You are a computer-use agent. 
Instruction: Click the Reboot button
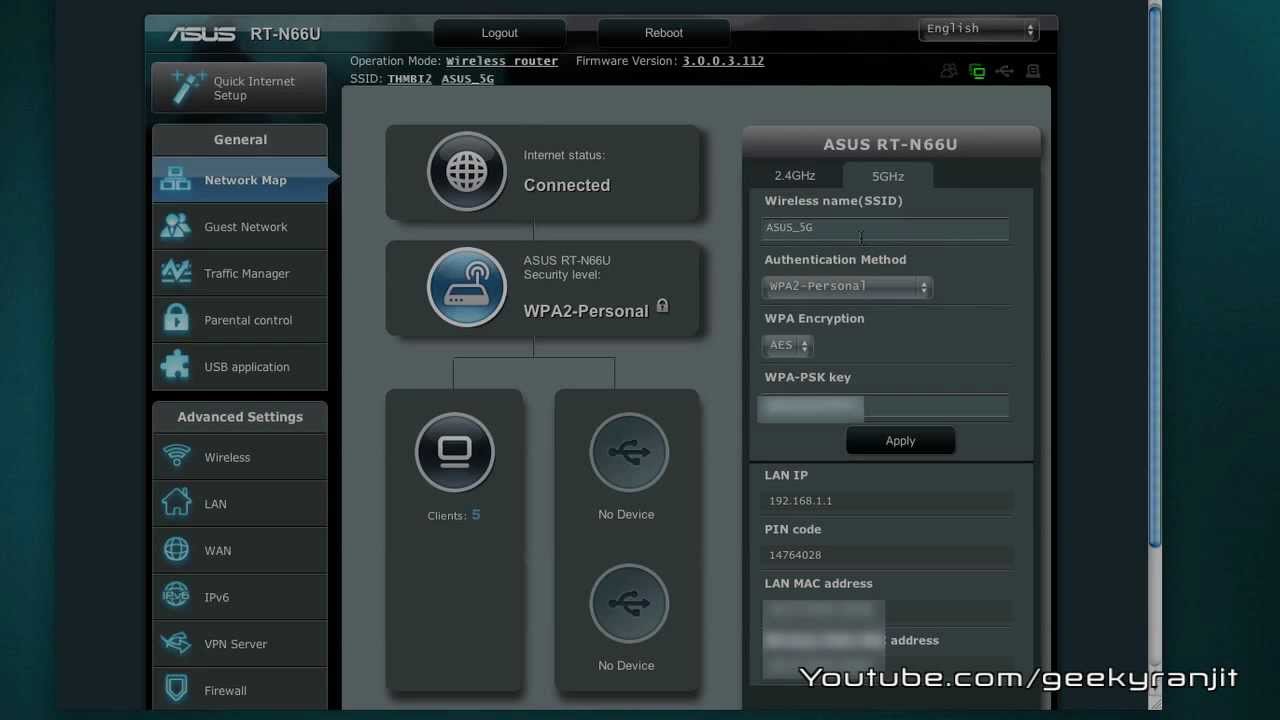(x=664, y=33)
